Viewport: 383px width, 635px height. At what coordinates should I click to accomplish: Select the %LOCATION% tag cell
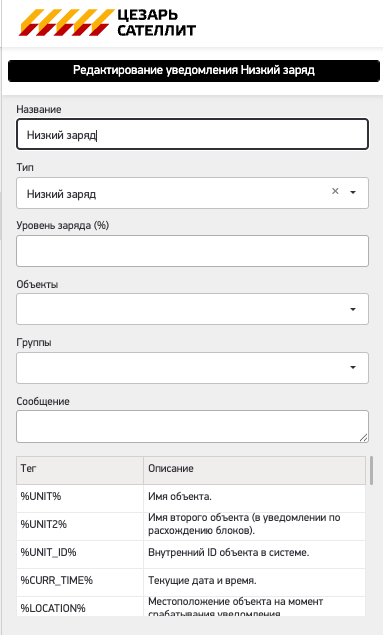tap(80, 606)
